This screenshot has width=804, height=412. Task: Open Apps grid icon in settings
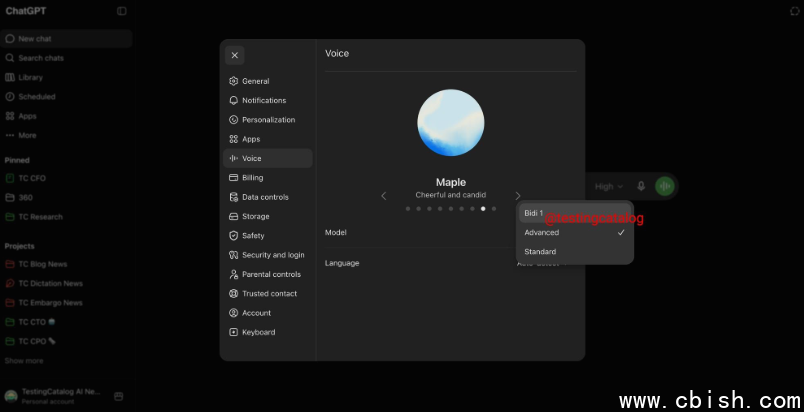[233, 139]
